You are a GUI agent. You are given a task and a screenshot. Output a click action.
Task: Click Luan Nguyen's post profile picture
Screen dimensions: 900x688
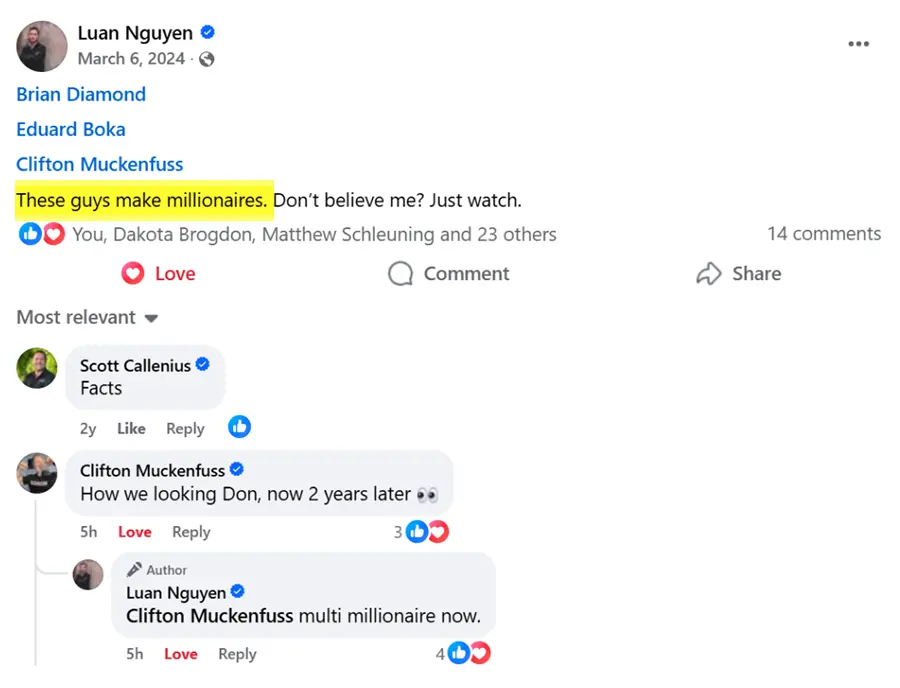pos(42,46)
